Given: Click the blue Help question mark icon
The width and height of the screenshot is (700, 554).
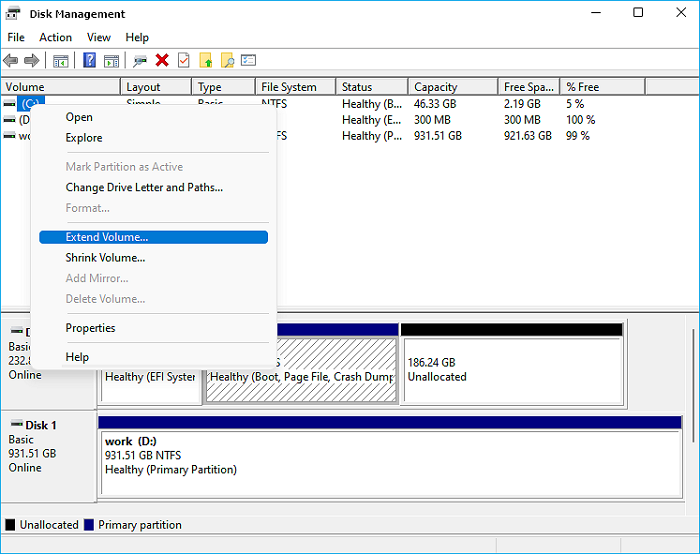Looking at the screenshot, I should coord(89,61).
